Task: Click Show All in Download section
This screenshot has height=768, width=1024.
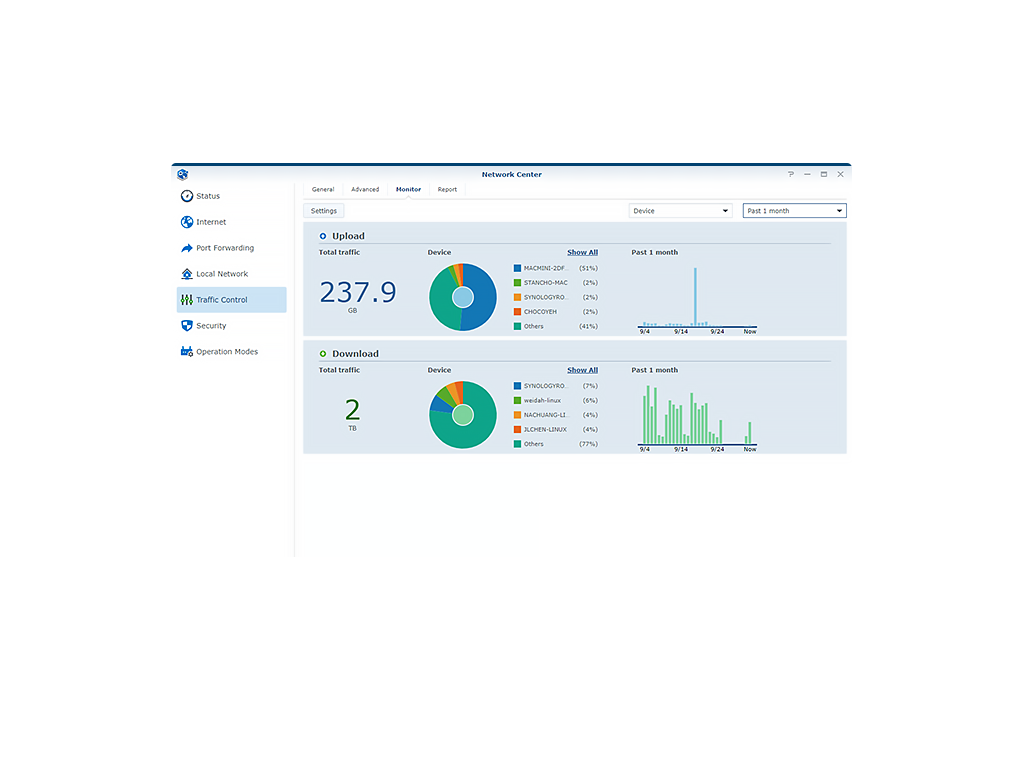Action: click(x=583, y=370)
